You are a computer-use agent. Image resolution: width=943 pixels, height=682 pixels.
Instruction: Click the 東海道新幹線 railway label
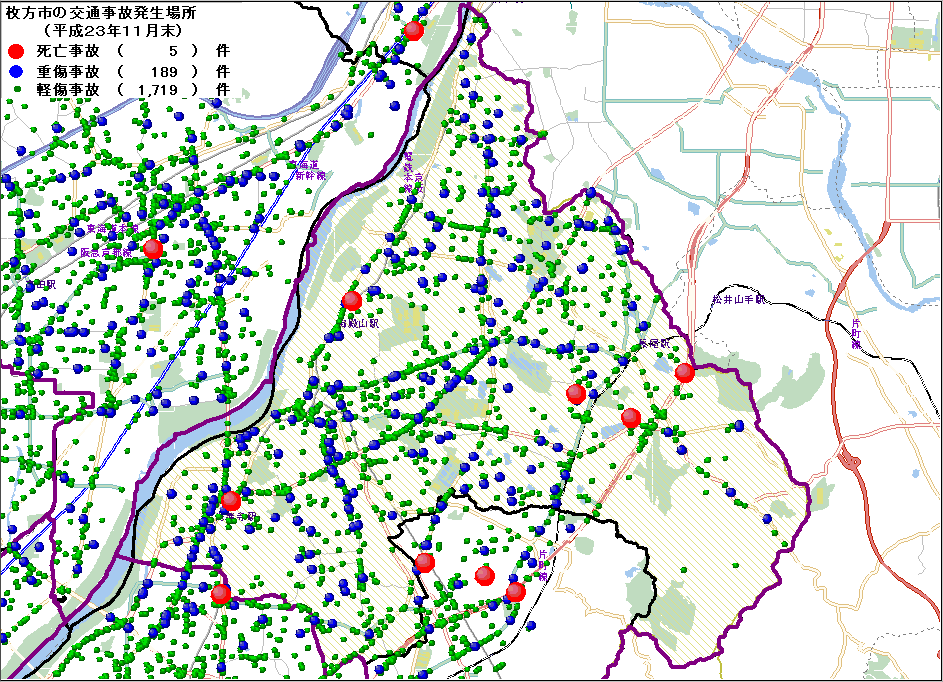pos(301,169)
